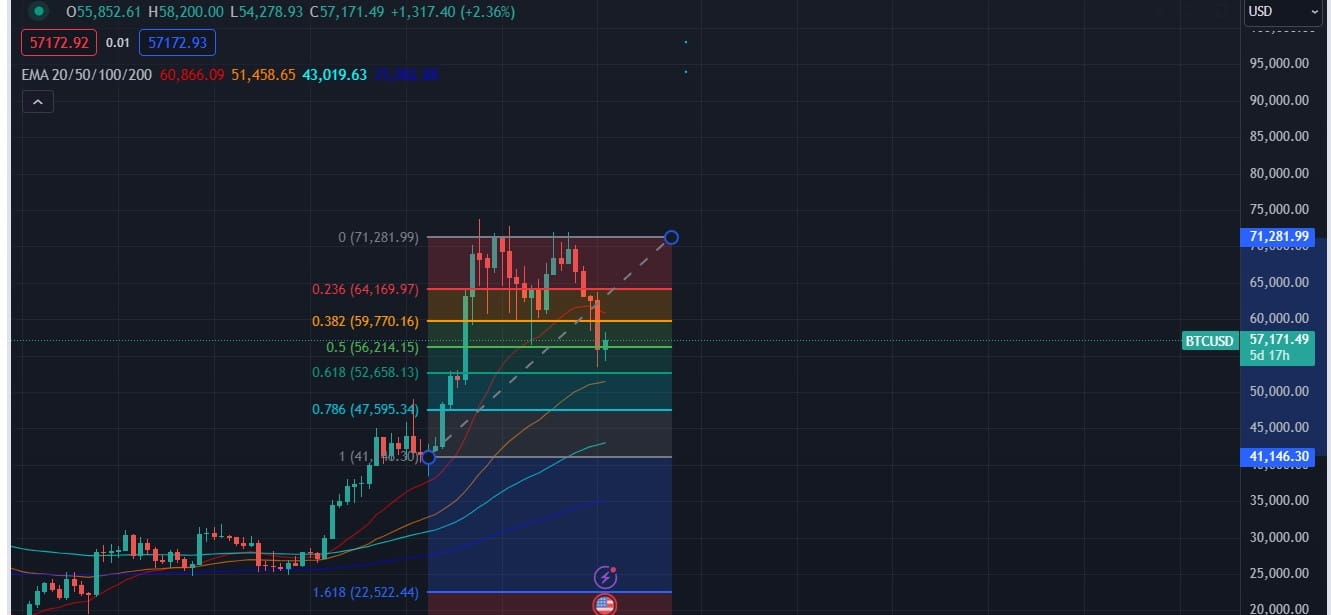Click the red EMA value 60,866.09
This screenshot has width=1331, height=615.
(x=191, y=75)
